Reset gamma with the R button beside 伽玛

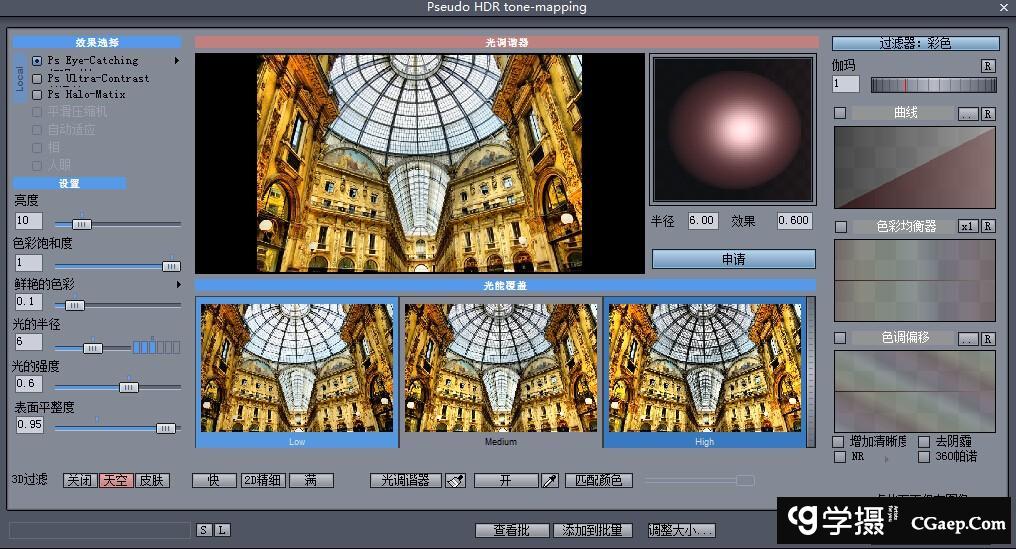click(988, 66)
